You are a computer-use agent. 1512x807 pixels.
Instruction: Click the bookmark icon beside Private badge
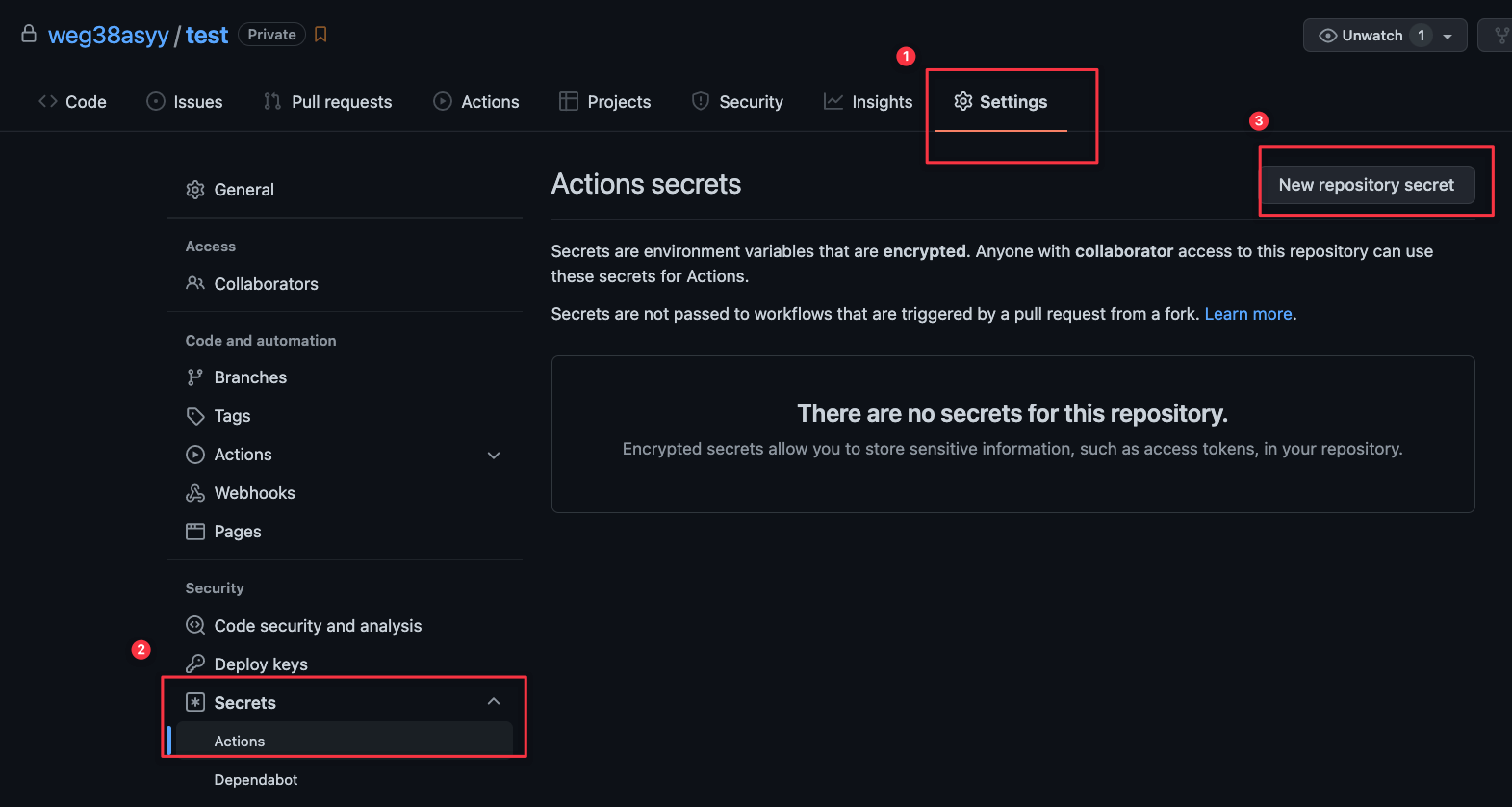click(321, 35)
